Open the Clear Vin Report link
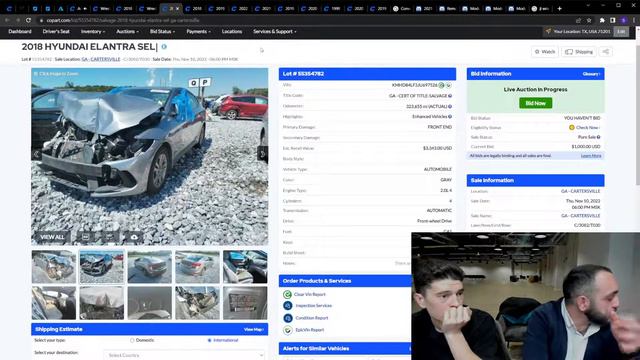Screen dimensions: 640x360 click(x=310, y=294)
